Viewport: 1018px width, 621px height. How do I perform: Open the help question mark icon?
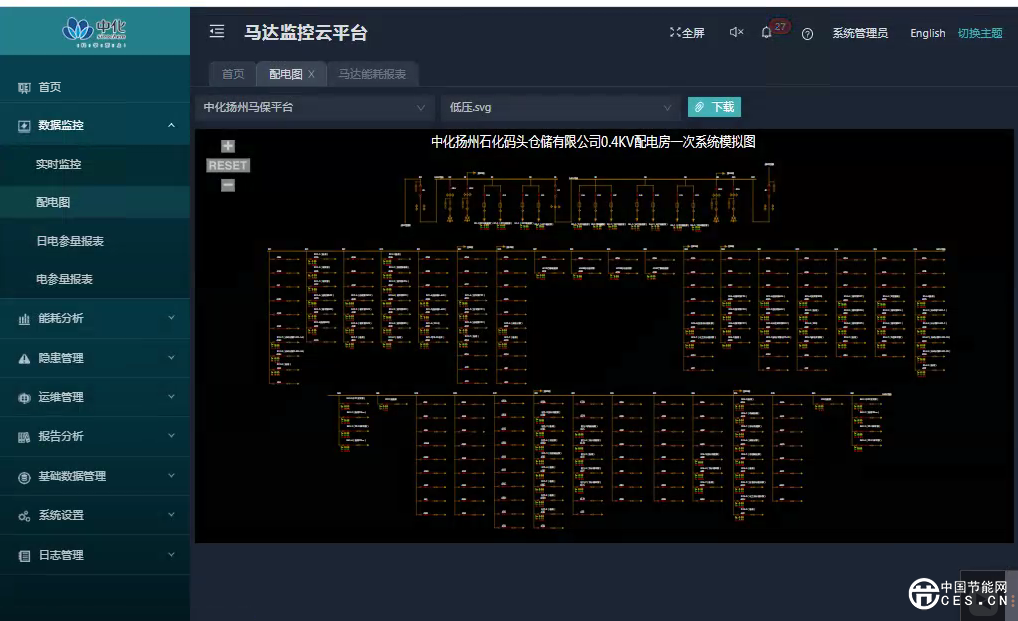coord(807,34)
